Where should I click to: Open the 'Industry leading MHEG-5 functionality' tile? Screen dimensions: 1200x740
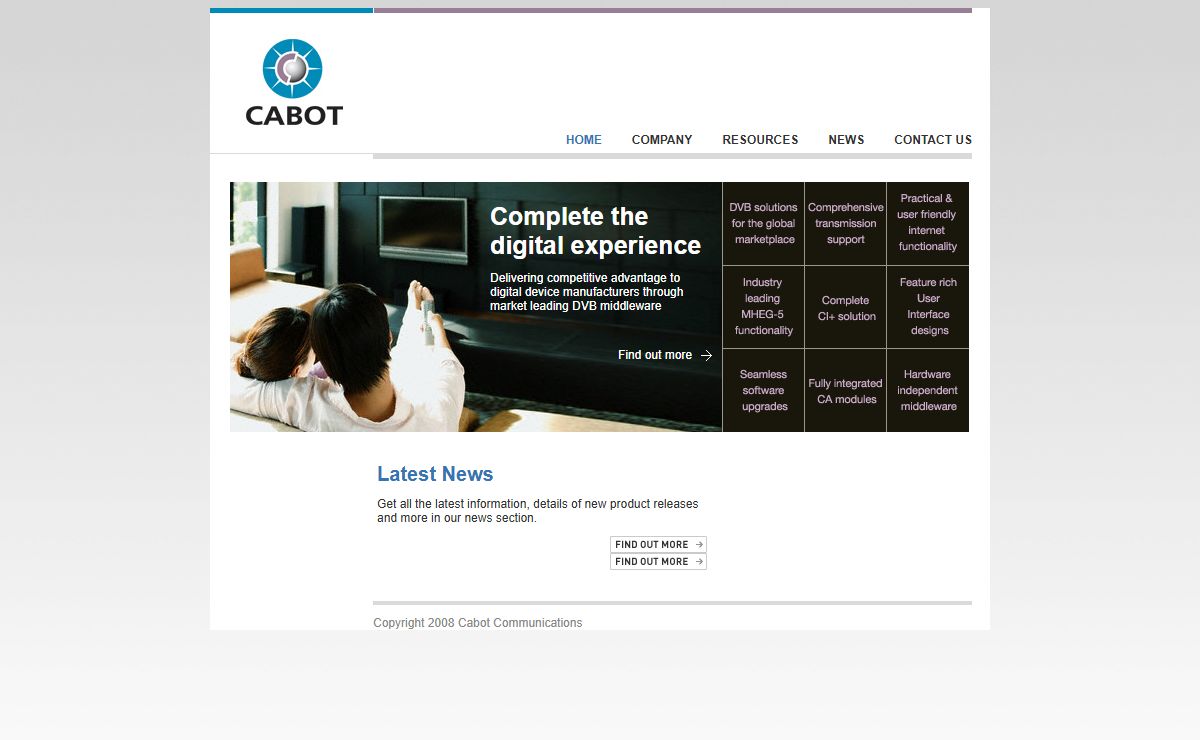(x=763, y=307)
